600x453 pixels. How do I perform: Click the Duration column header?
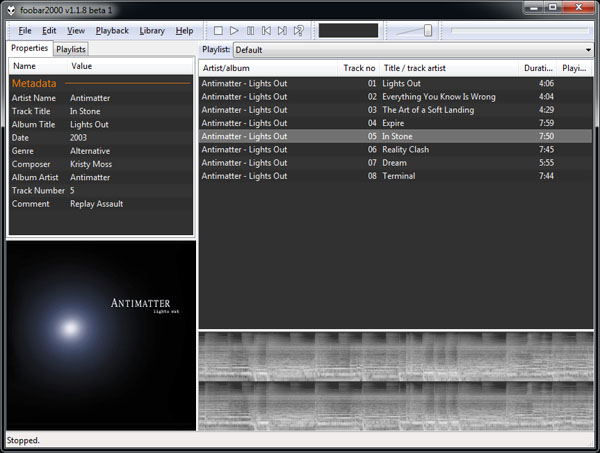[x=538, y=68]
